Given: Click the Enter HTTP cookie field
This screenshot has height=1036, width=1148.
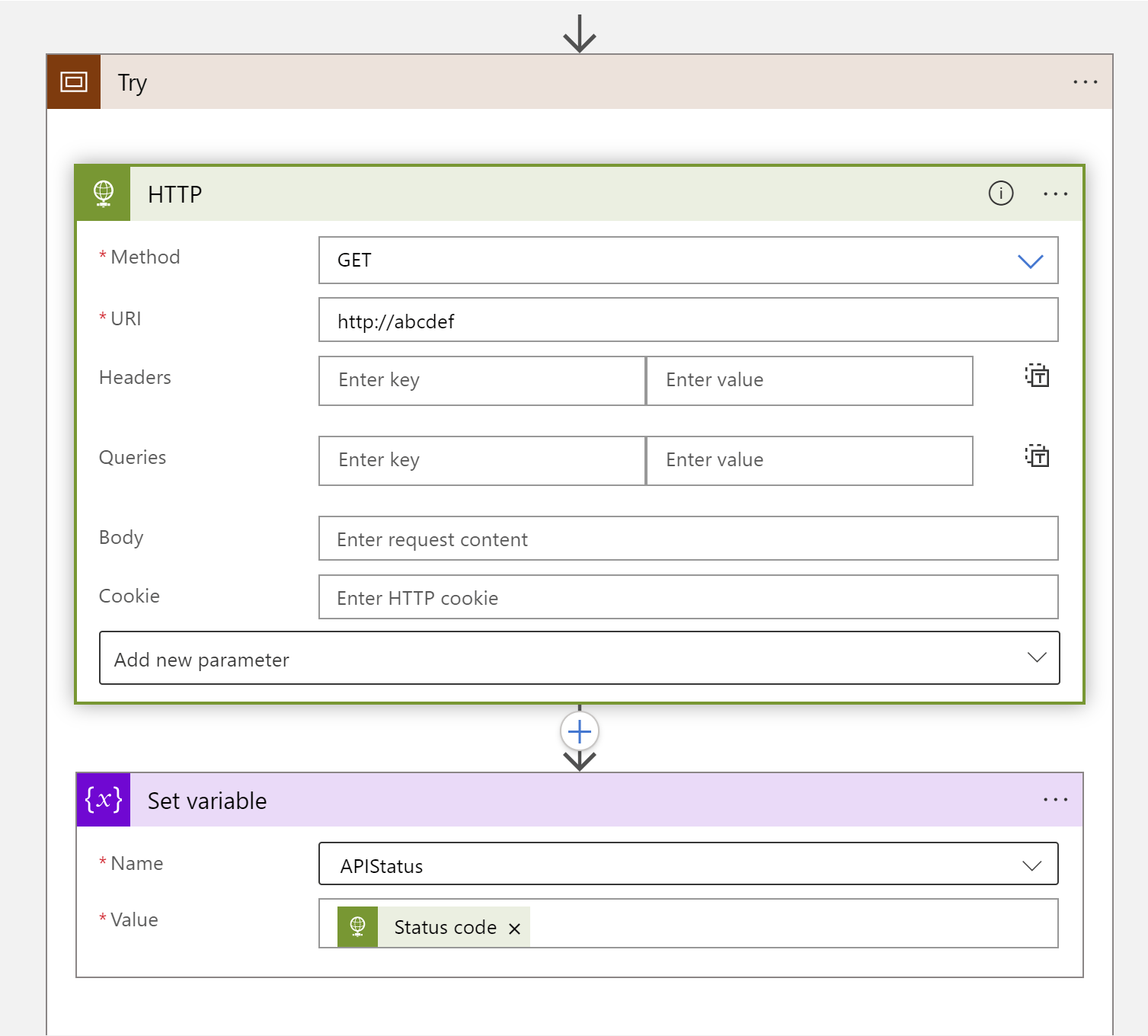Looking at the screenshot, I should coord(686,597).
